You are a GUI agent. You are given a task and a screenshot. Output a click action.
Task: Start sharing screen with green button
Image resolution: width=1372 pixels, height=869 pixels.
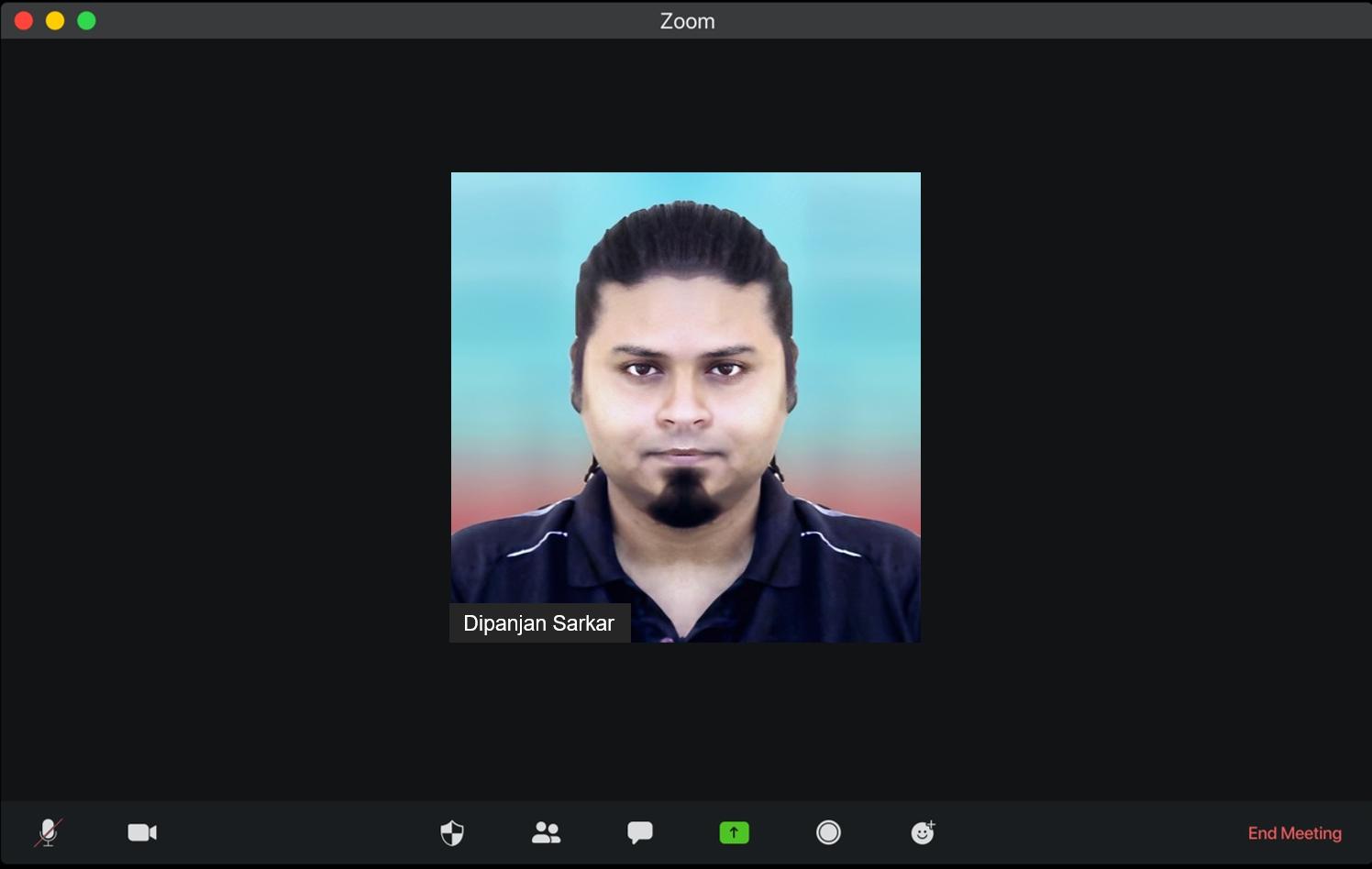click(734, 832)
